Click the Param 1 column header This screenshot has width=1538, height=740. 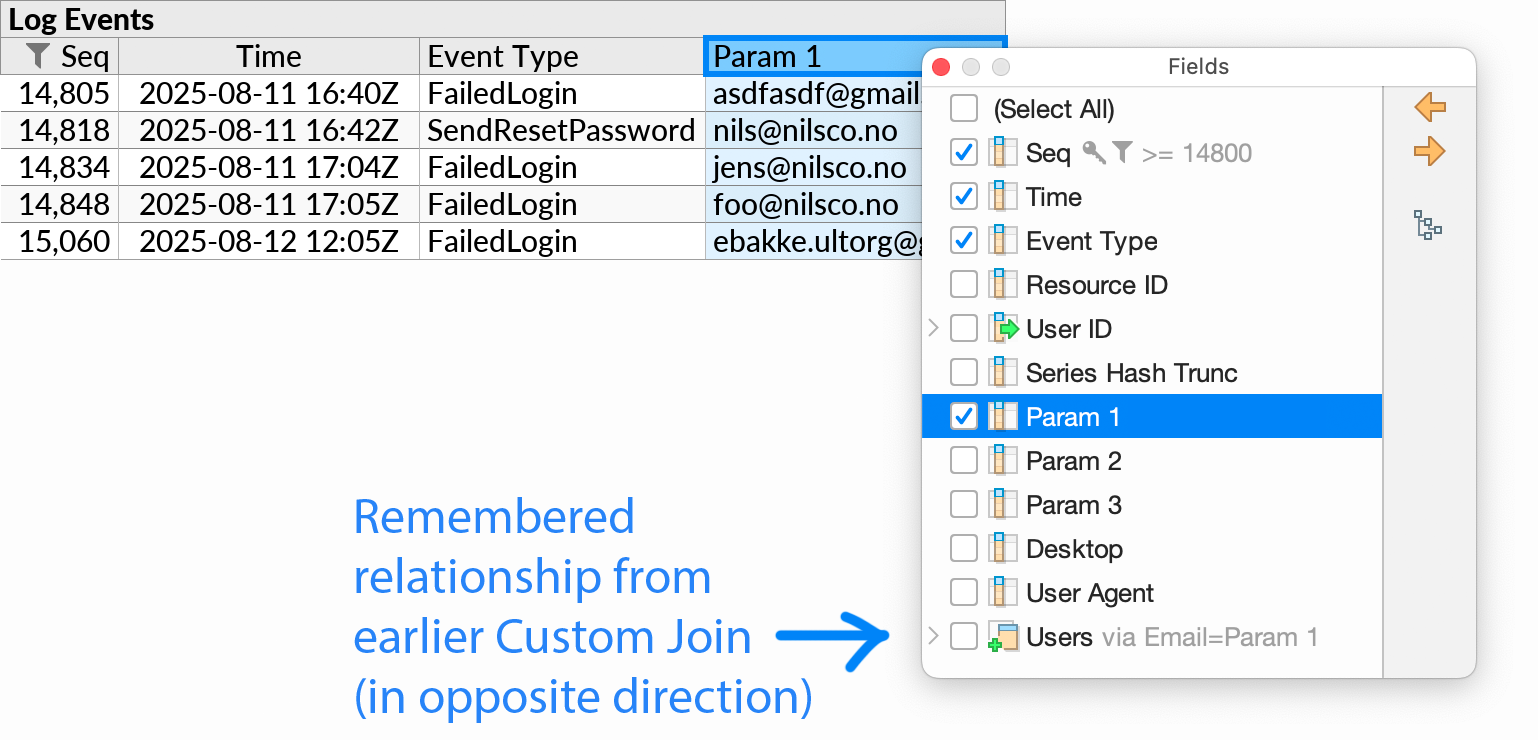click(800, 56)
